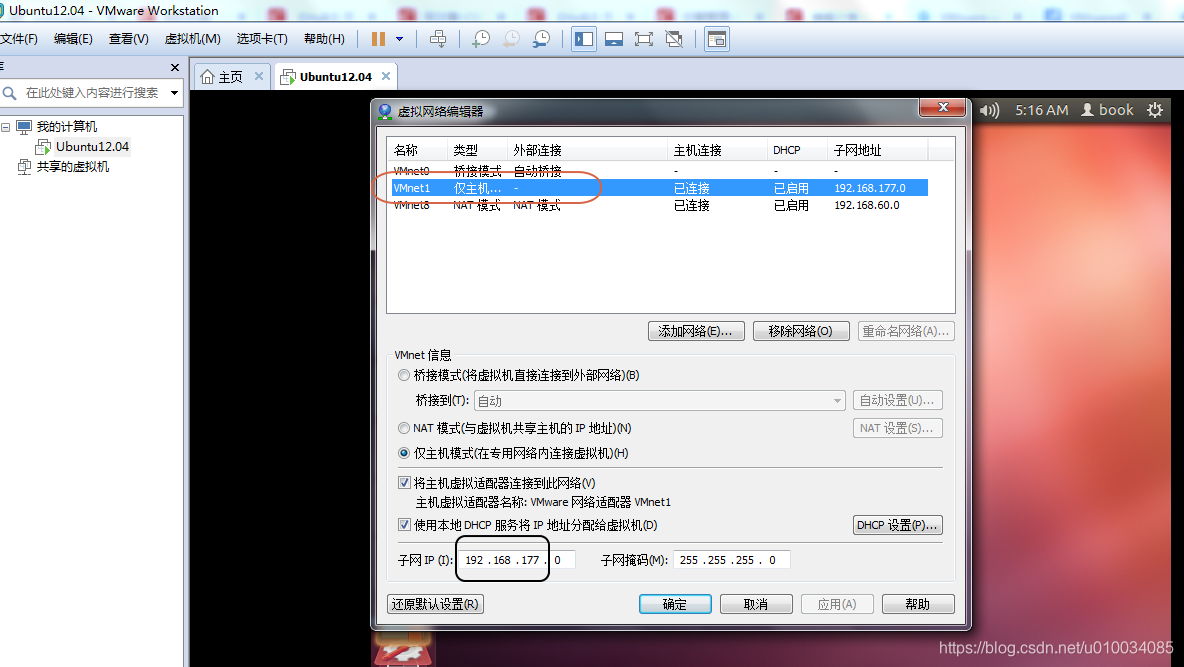Screen dimensions: 1184x667
Task: Enter full screen mode icon
Action: point(643,39)
